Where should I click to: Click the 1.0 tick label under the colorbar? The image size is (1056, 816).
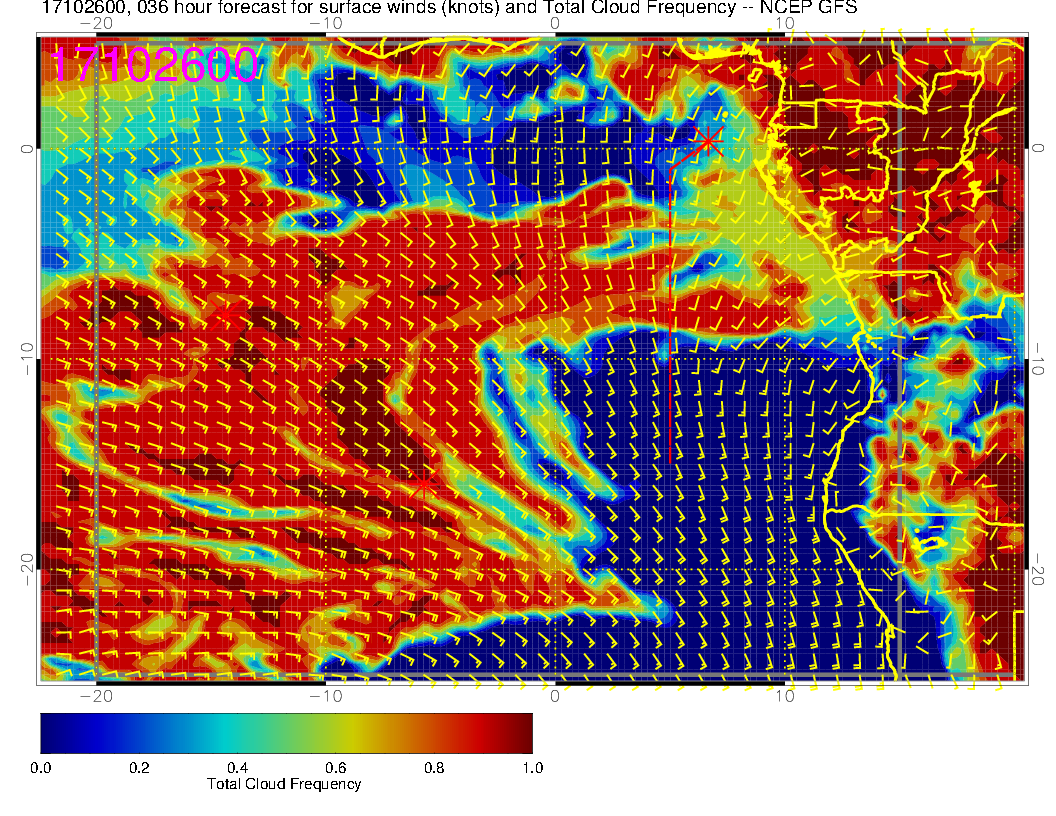coord(532,767)
